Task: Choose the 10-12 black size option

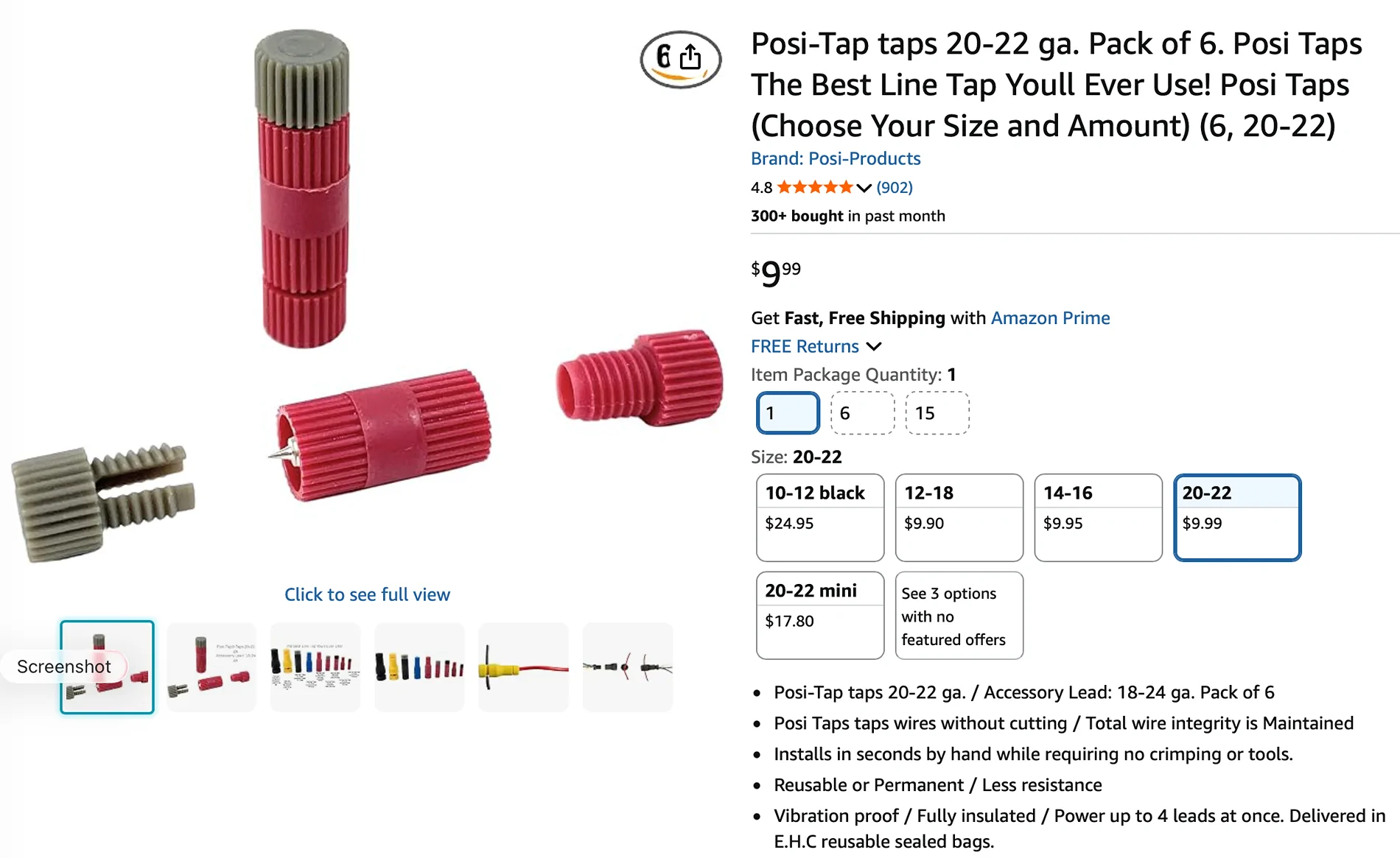Action: point(820,518)
